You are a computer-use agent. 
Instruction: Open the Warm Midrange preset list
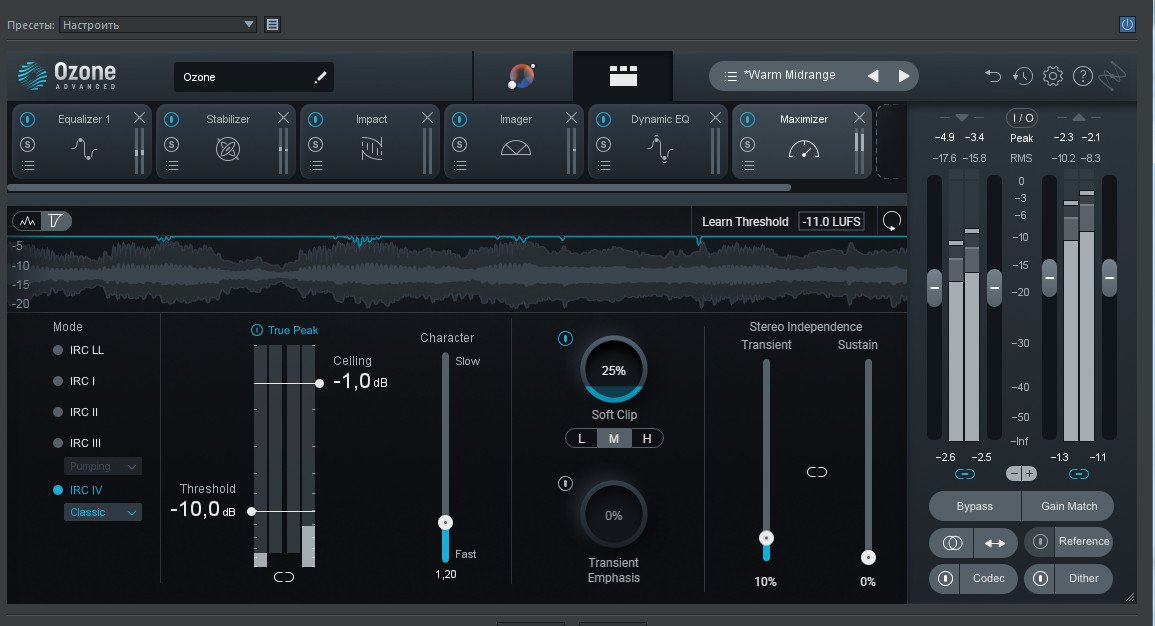[x=731, y=75]
